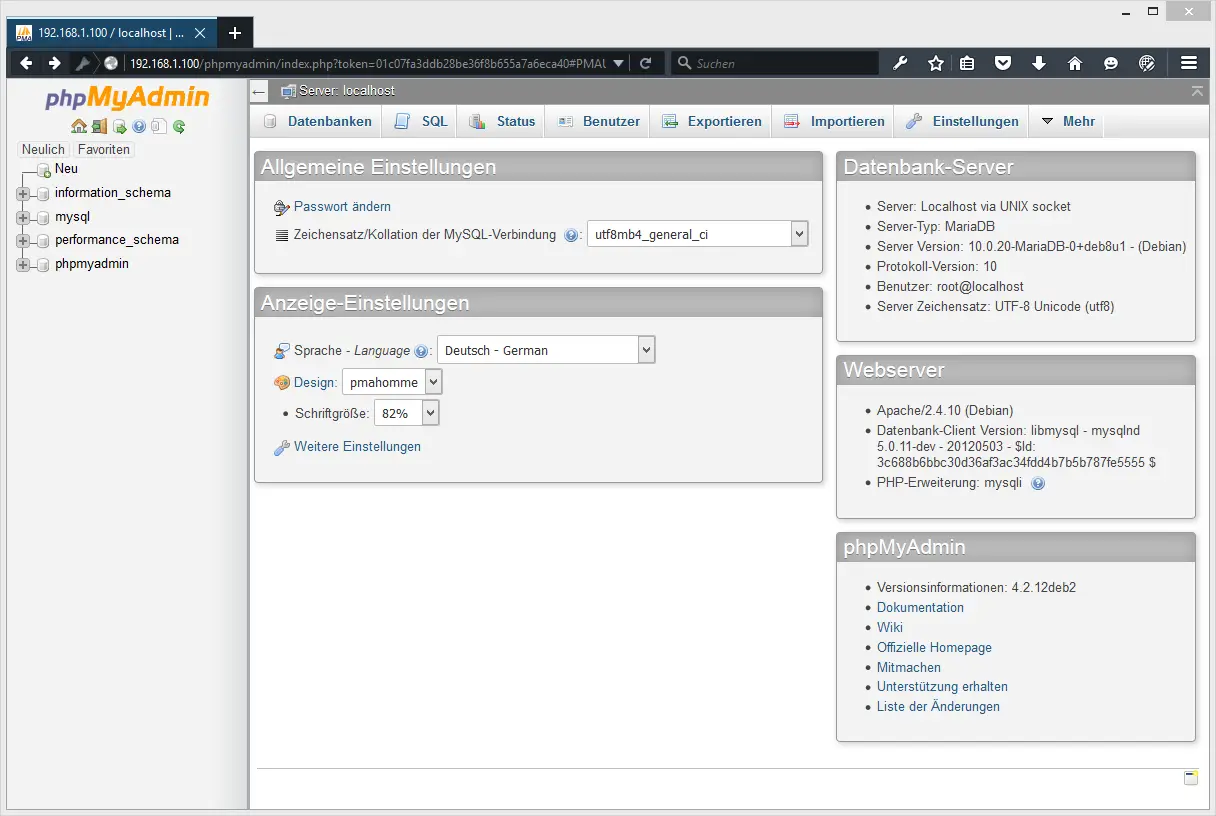1216x816 pixels.
Task: Click database icon beside information_schema
Action: (43, 193)
